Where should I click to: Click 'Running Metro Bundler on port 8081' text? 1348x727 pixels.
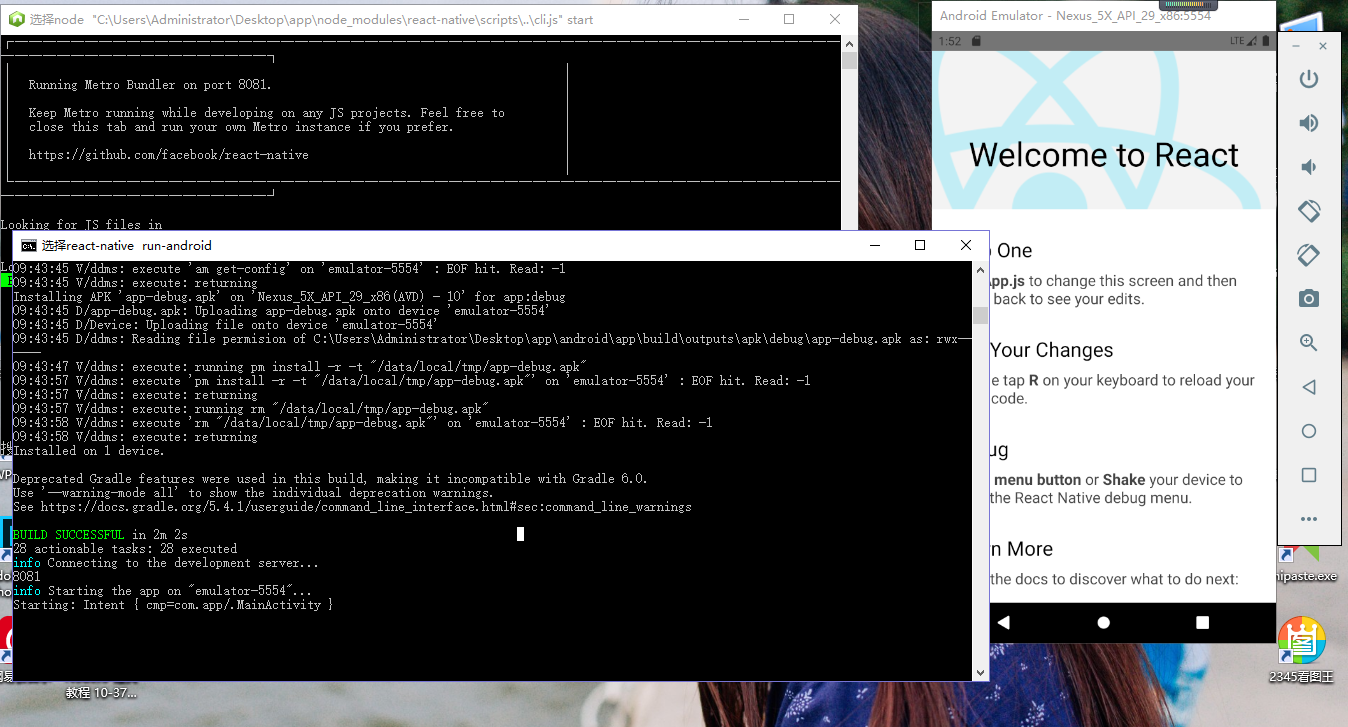coord(150,85)
